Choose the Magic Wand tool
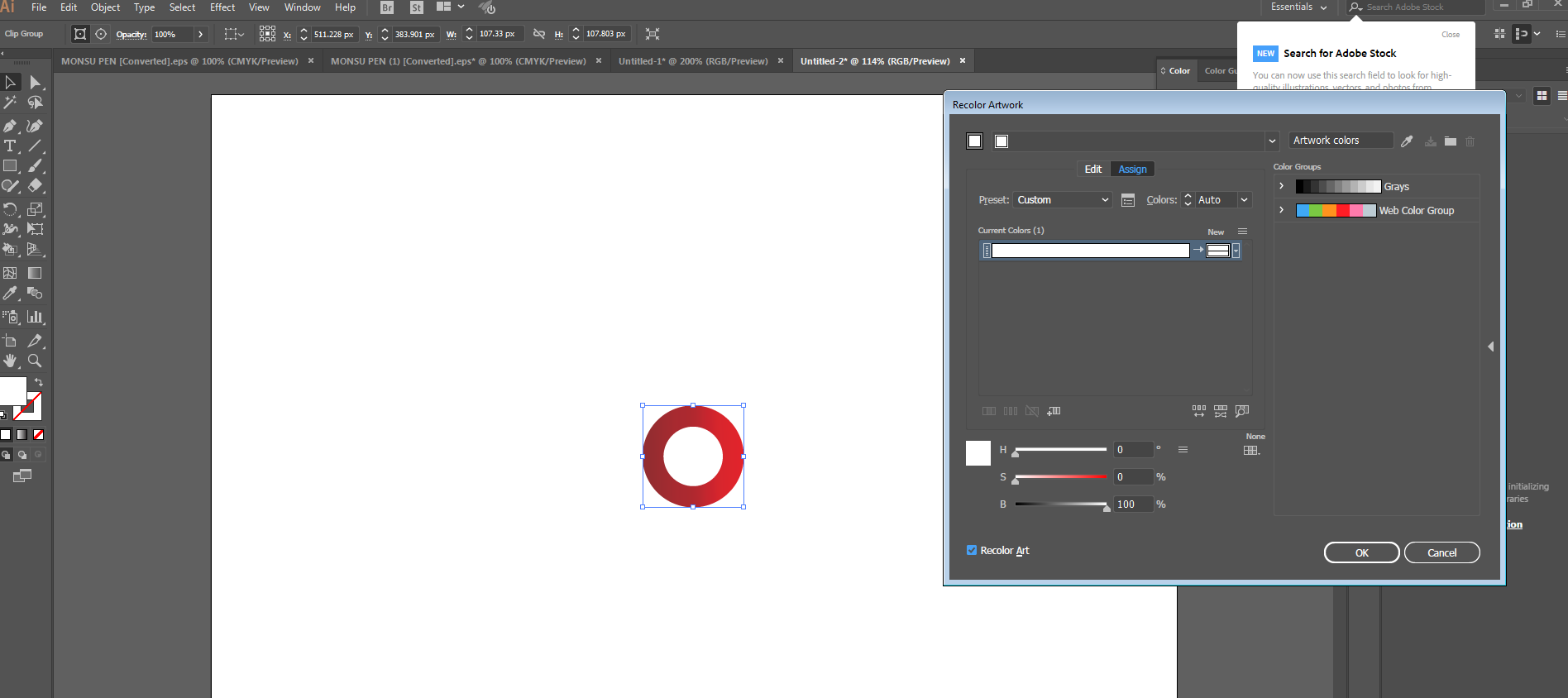1568x698 pixels. click(x=10, y=103)
